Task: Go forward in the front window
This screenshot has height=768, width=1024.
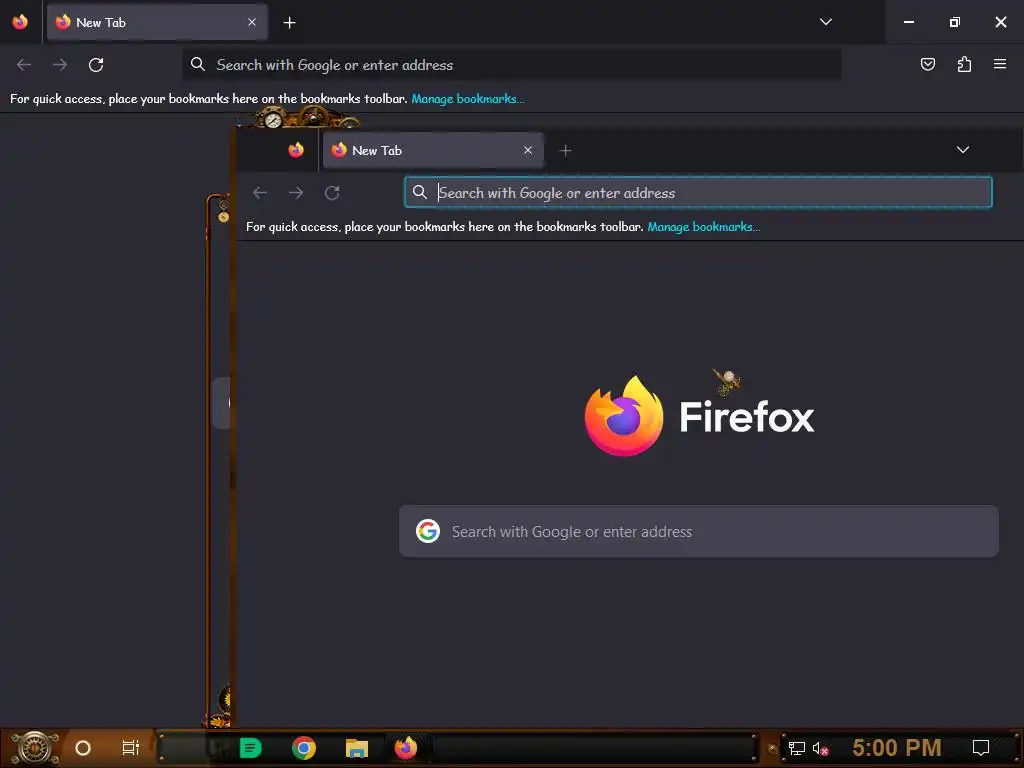Action: tap(296, 193)
